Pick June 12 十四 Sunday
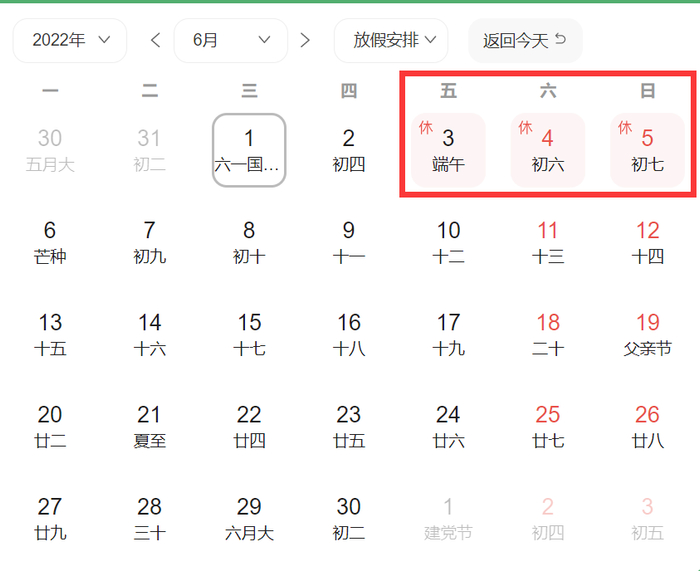 point(647,242)
